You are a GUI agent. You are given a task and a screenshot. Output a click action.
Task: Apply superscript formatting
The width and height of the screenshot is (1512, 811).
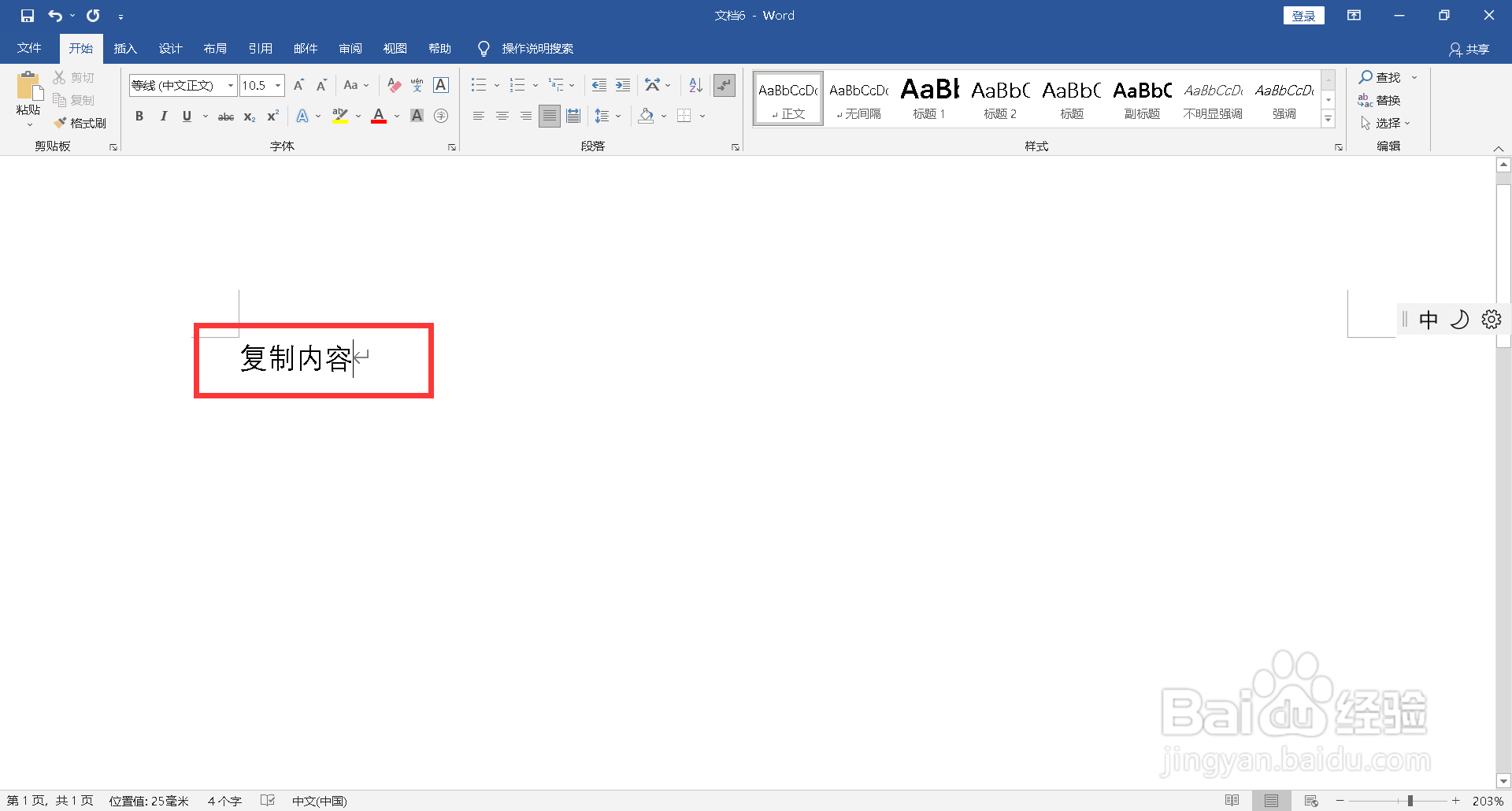click(273, 117)
